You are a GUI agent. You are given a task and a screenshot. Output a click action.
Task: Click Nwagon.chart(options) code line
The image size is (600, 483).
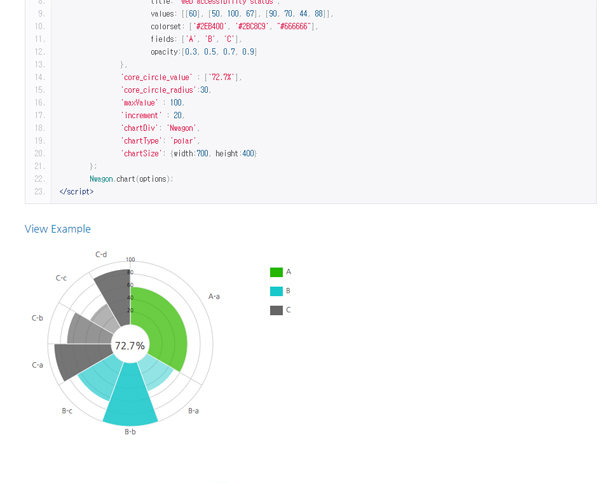point(132,179)
